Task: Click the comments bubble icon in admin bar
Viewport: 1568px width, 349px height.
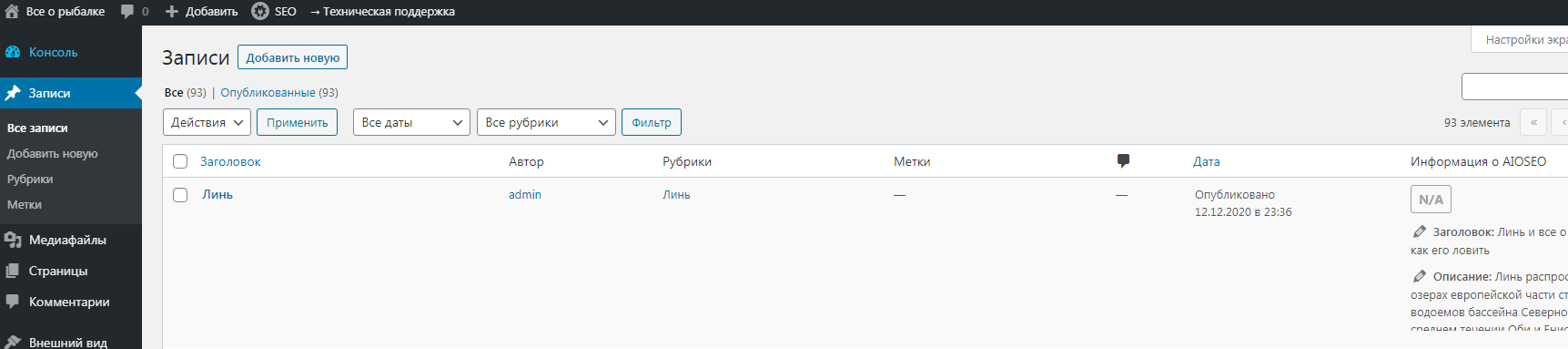Action: [127, 12]
